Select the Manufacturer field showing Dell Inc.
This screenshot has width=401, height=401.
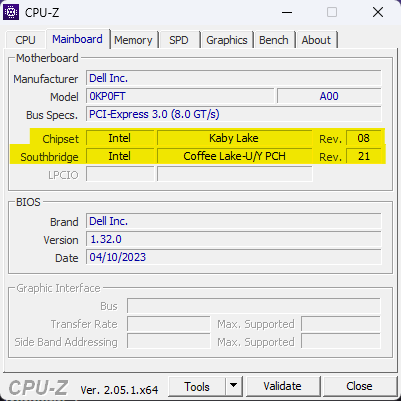[234, 78]
